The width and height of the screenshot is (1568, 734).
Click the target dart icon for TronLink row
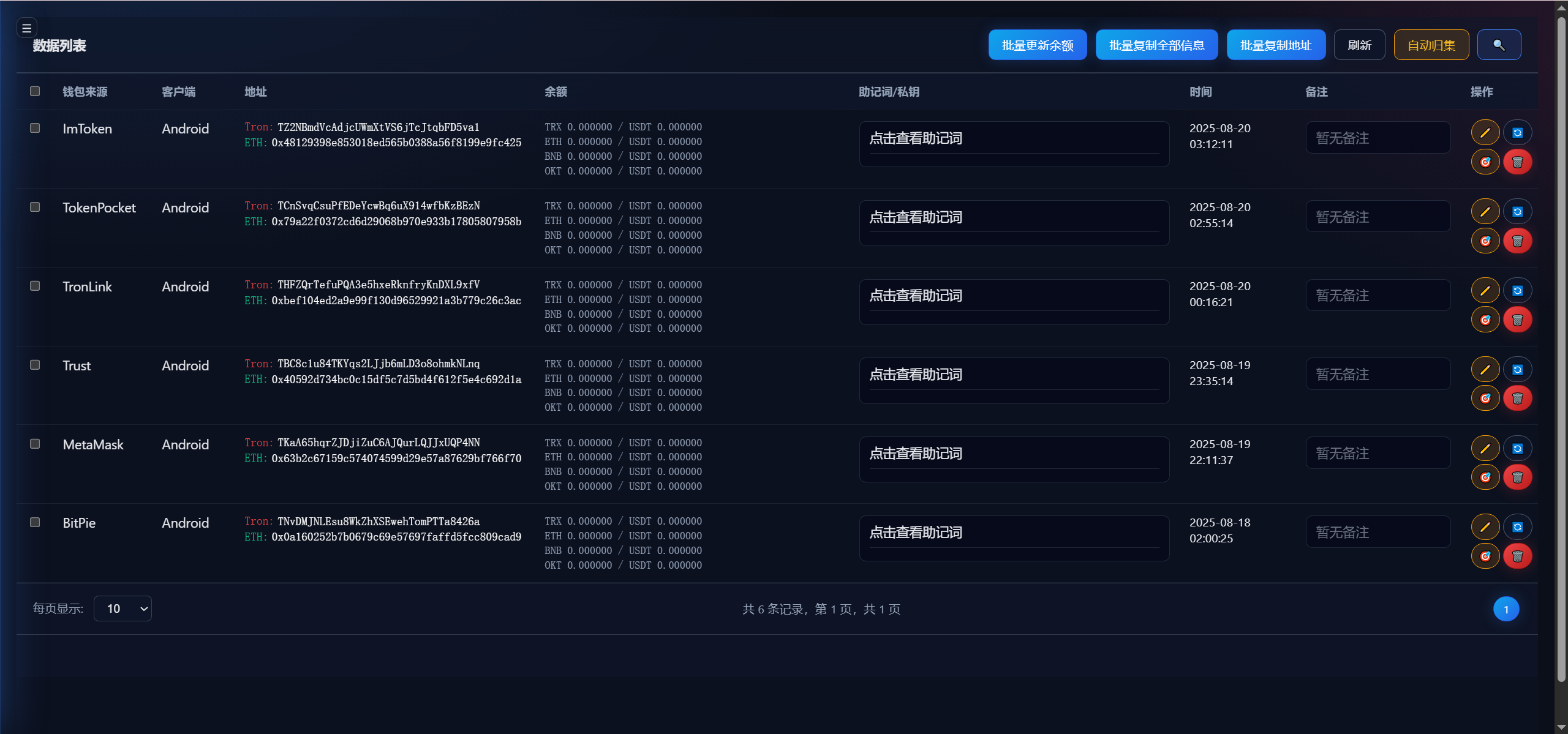click(1485, 320)
